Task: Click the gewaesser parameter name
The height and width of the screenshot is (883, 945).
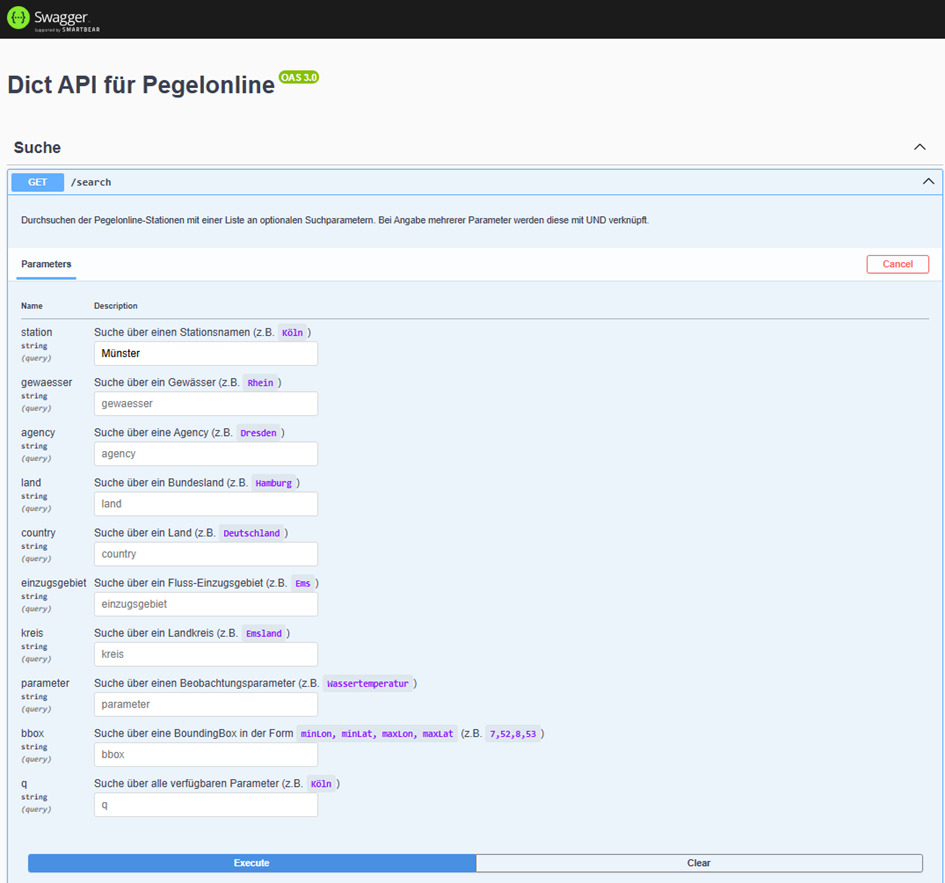Action: (46, 382)
